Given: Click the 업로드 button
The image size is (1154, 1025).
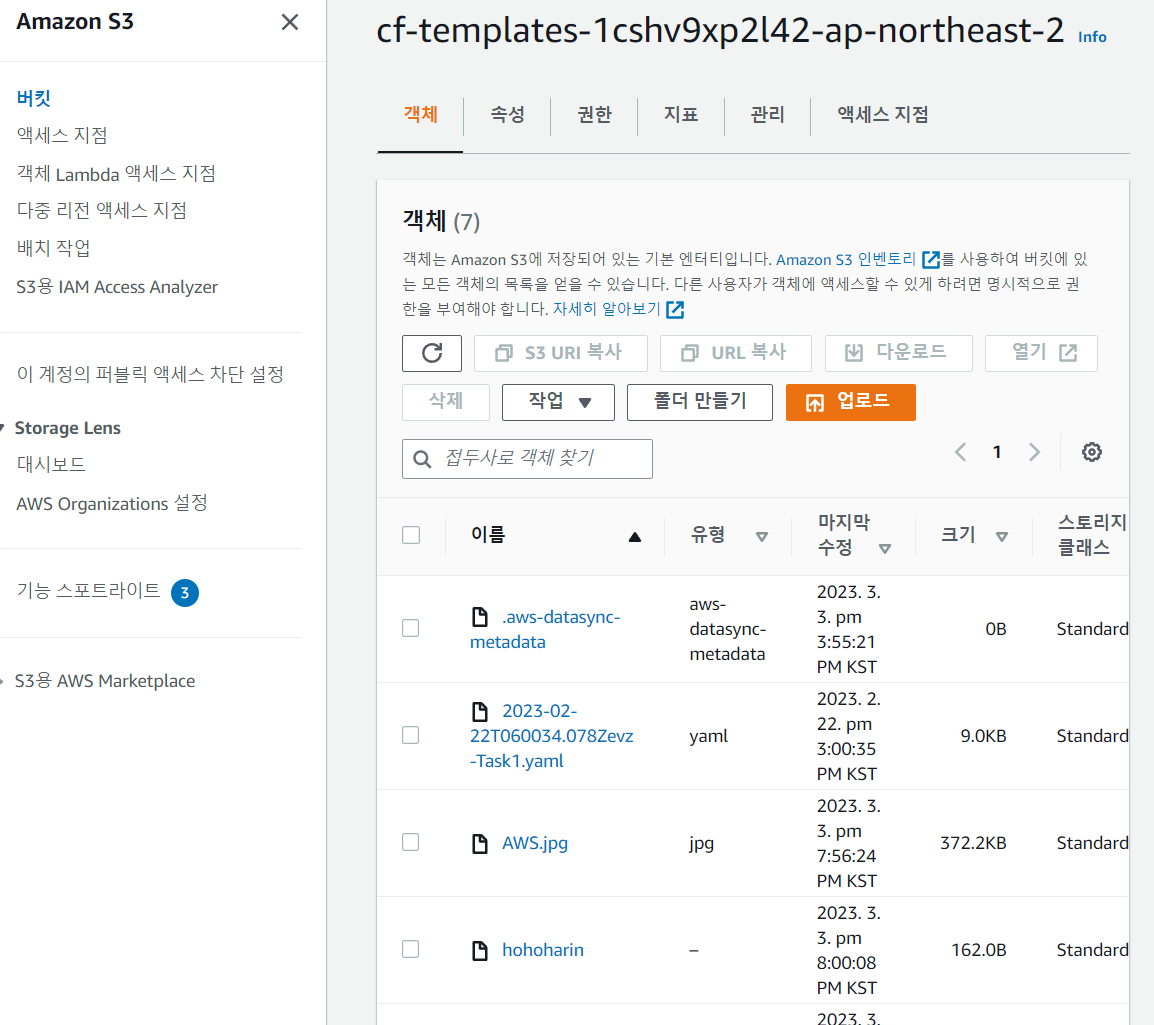Looking at the screenshot, I should point(850,402).
